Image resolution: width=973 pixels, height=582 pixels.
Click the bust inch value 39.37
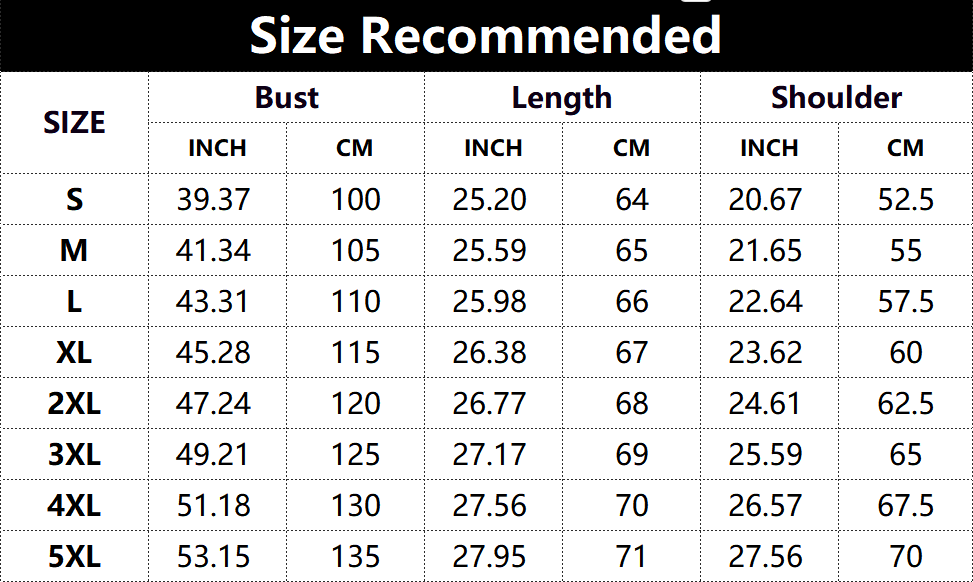pyautogui.click(x=213, y=199)
